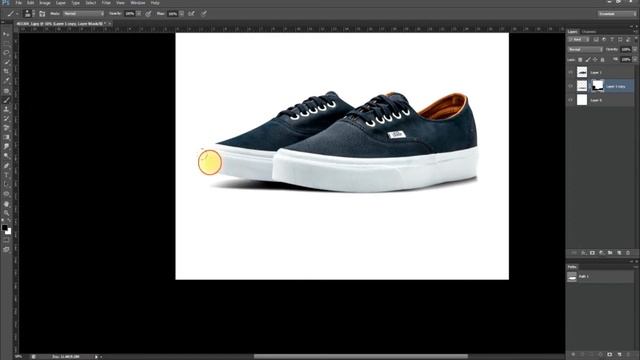Select the Crop tool
This screenshot has height=360, width=640.
6,71
